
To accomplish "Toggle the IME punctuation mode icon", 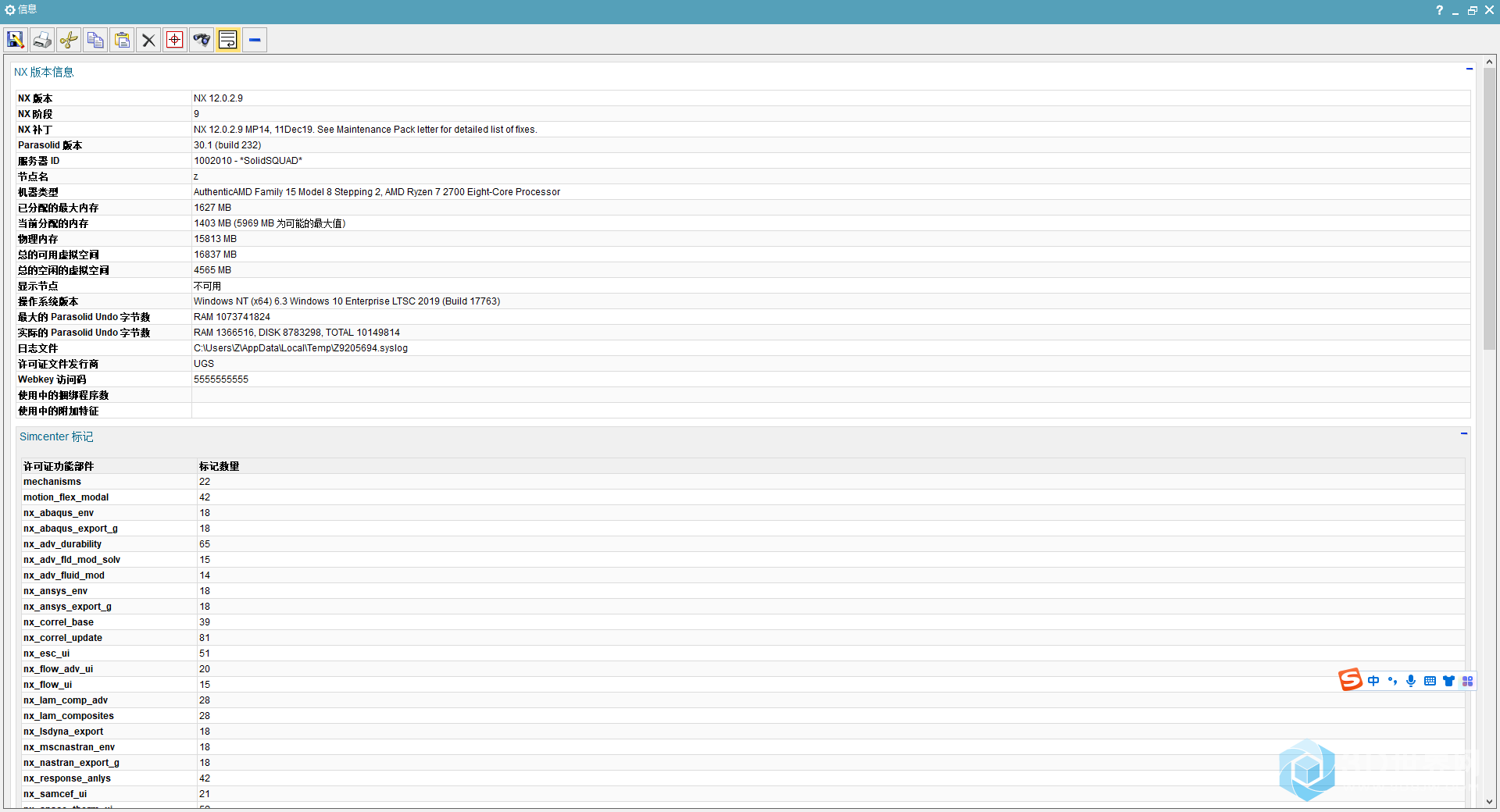I will (1392, 681).
